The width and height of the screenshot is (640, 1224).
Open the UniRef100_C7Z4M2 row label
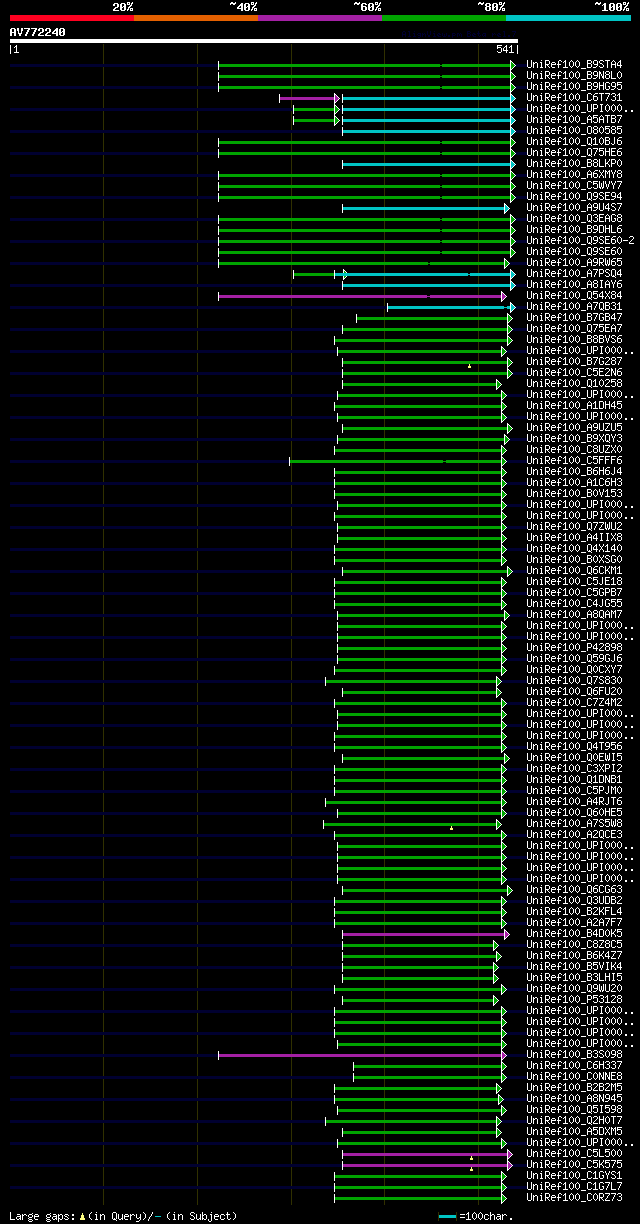[x=574, y=703]
